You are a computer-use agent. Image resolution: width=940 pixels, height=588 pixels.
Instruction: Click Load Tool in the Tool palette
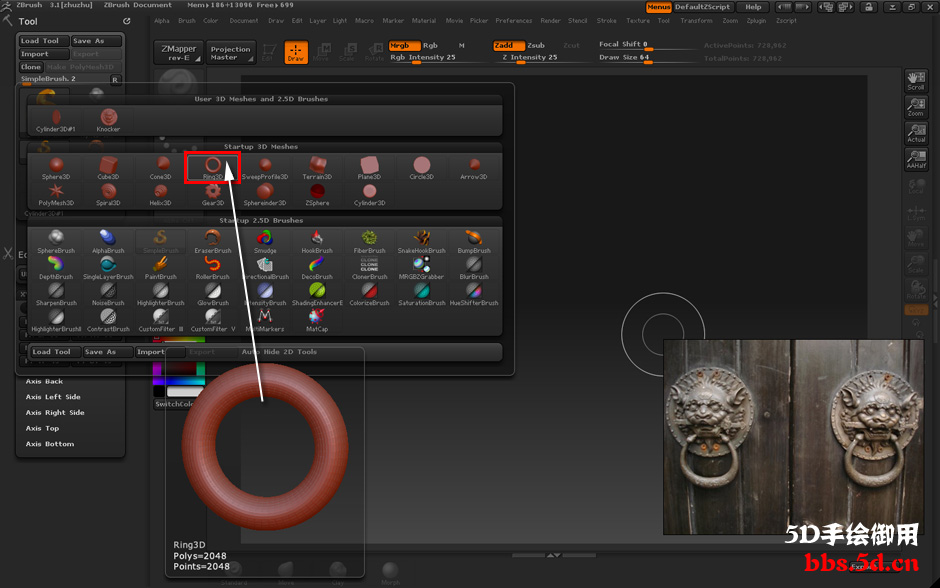pos(43,41)
